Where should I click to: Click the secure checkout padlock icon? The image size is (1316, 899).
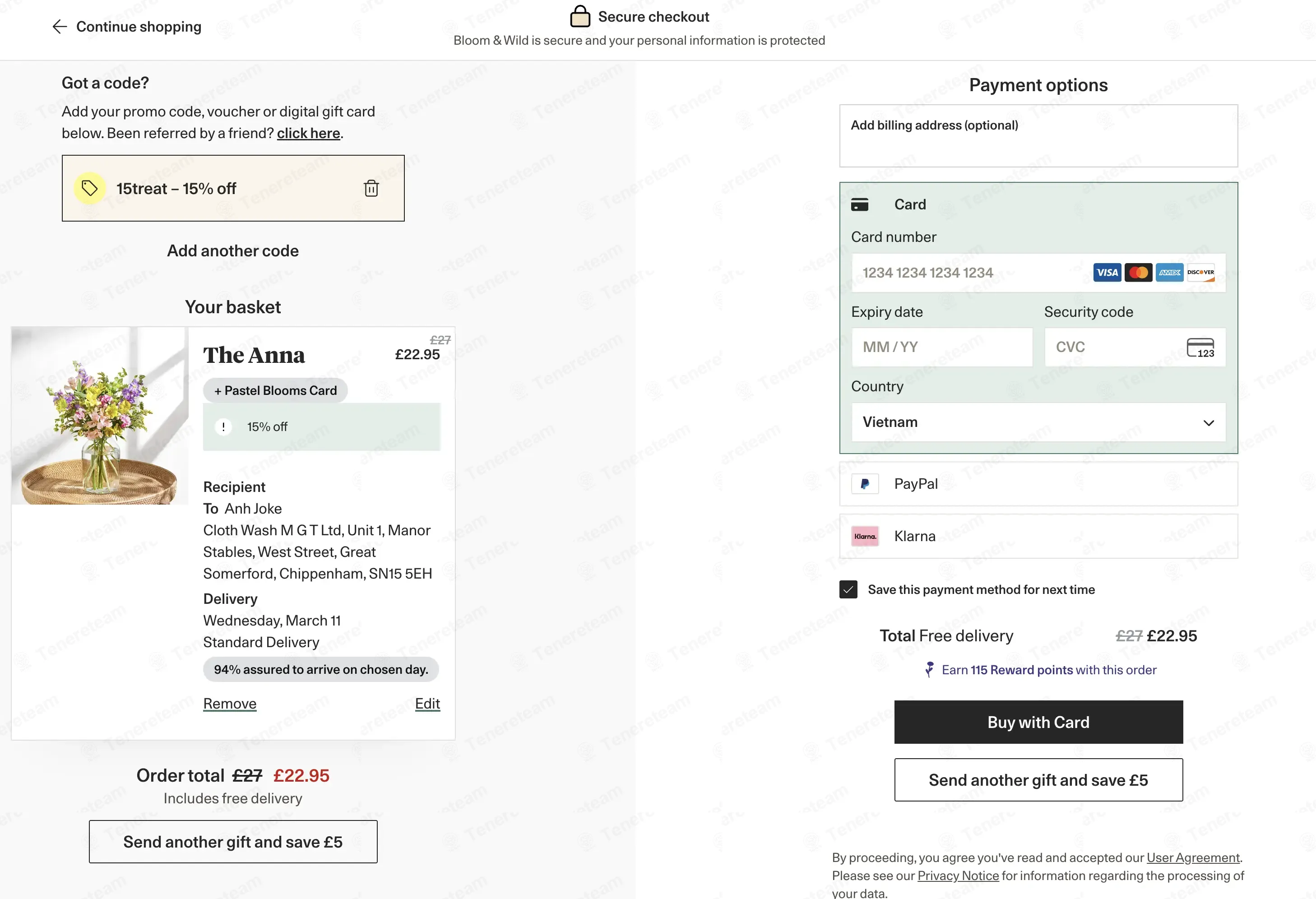(580, 16)
